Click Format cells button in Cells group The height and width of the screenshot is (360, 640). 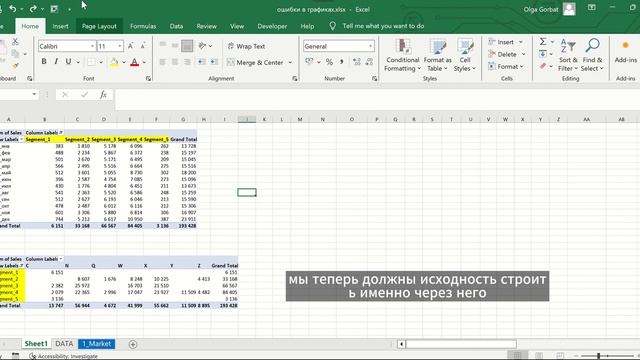(507, 67)
